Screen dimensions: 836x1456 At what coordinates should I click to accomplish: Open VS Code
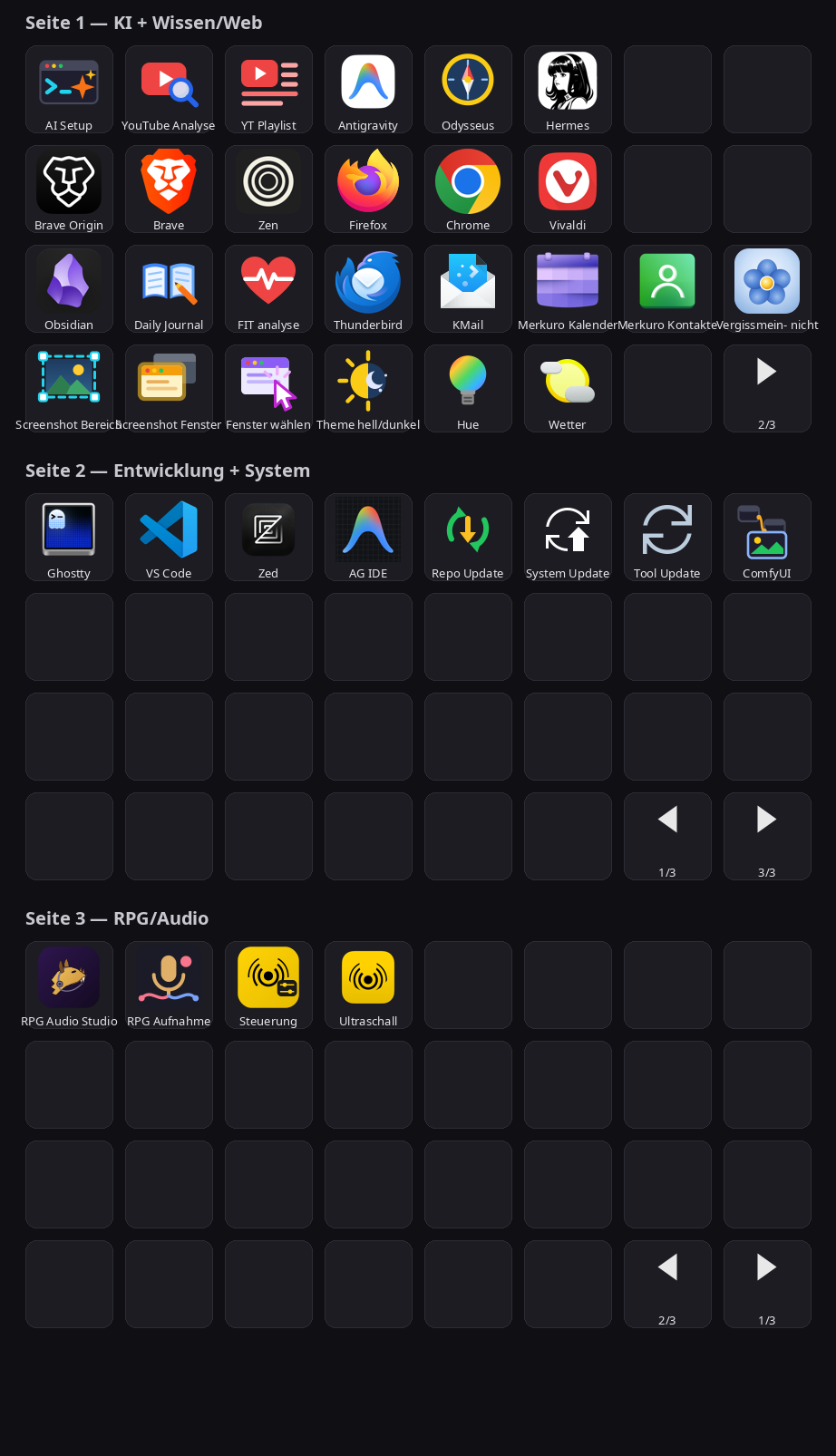(x=169, y=538)
